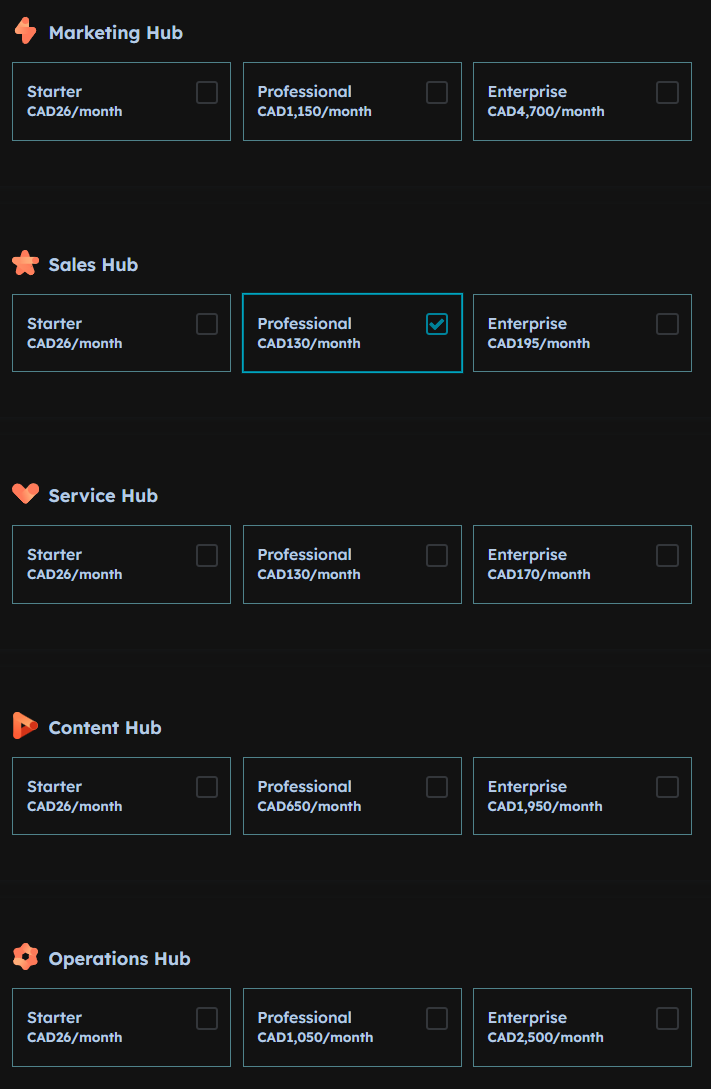711x1089 pixels.
Task: Enable the Service Hub Enterprise checkbox
Action: (667, 556)
